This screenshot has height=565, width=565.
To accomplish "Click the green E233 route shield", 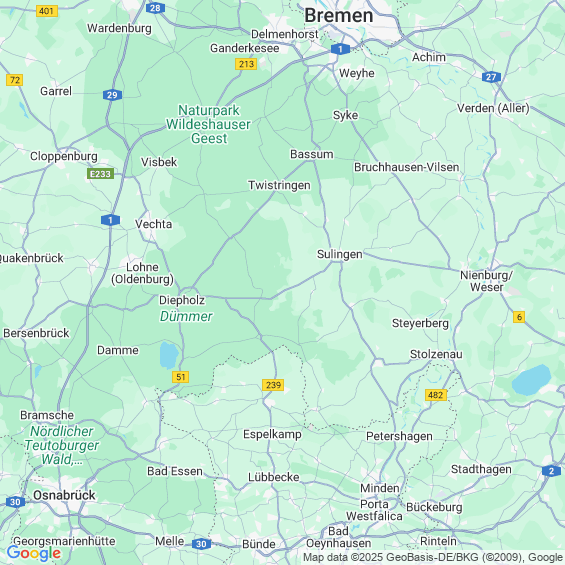I will pos(100,174).
